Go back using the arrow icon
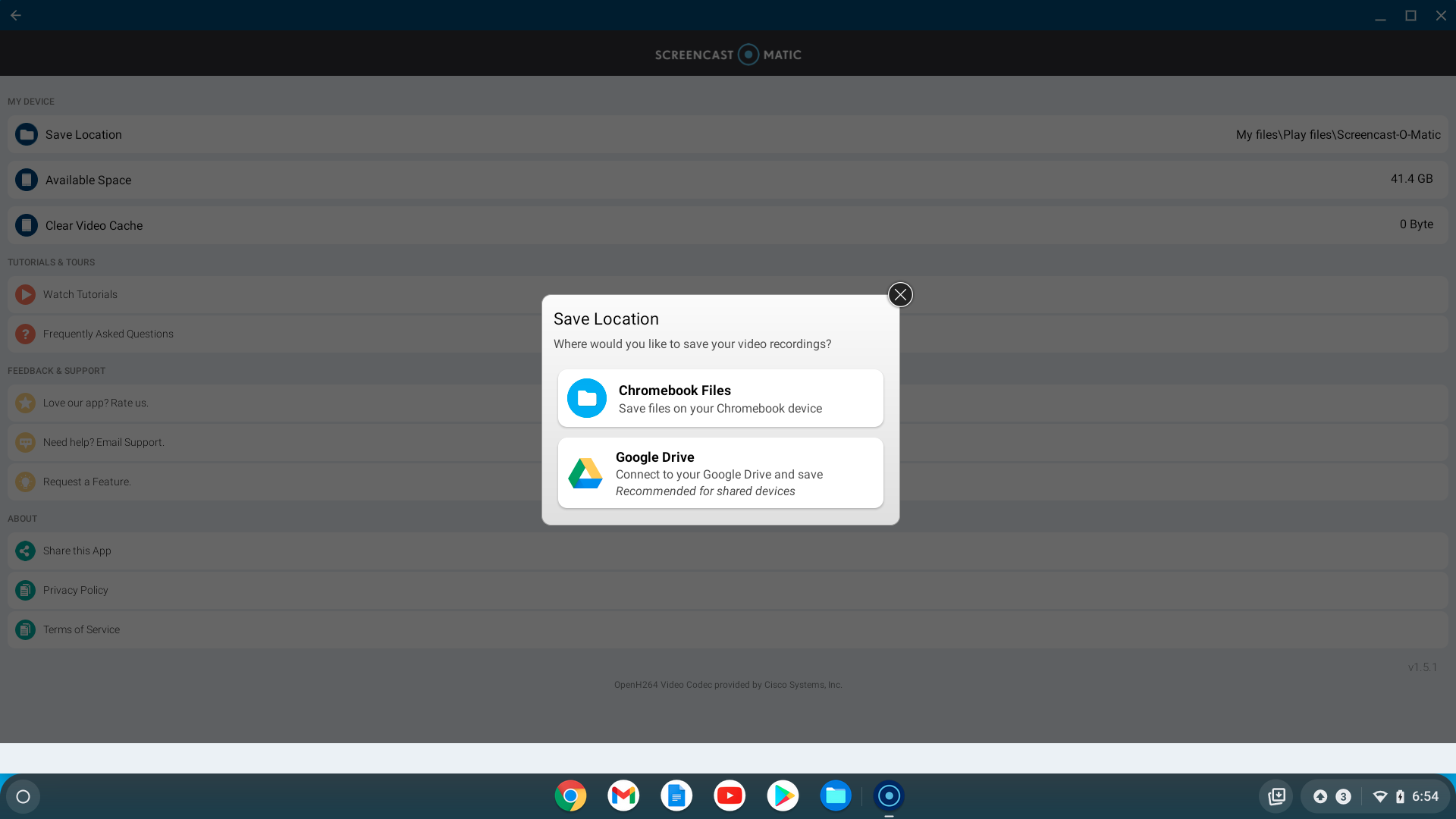Viewport: 1456px width, 819px height. (x=16, y=15)
